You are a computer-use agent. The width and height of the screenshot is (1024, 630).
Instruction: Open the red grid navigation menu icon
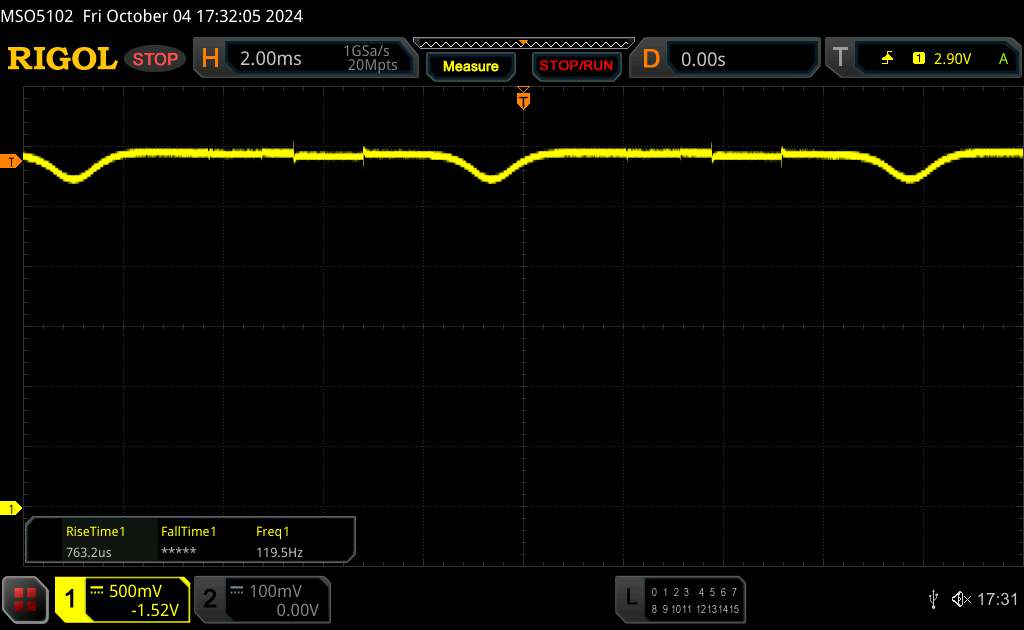(25, 599)
